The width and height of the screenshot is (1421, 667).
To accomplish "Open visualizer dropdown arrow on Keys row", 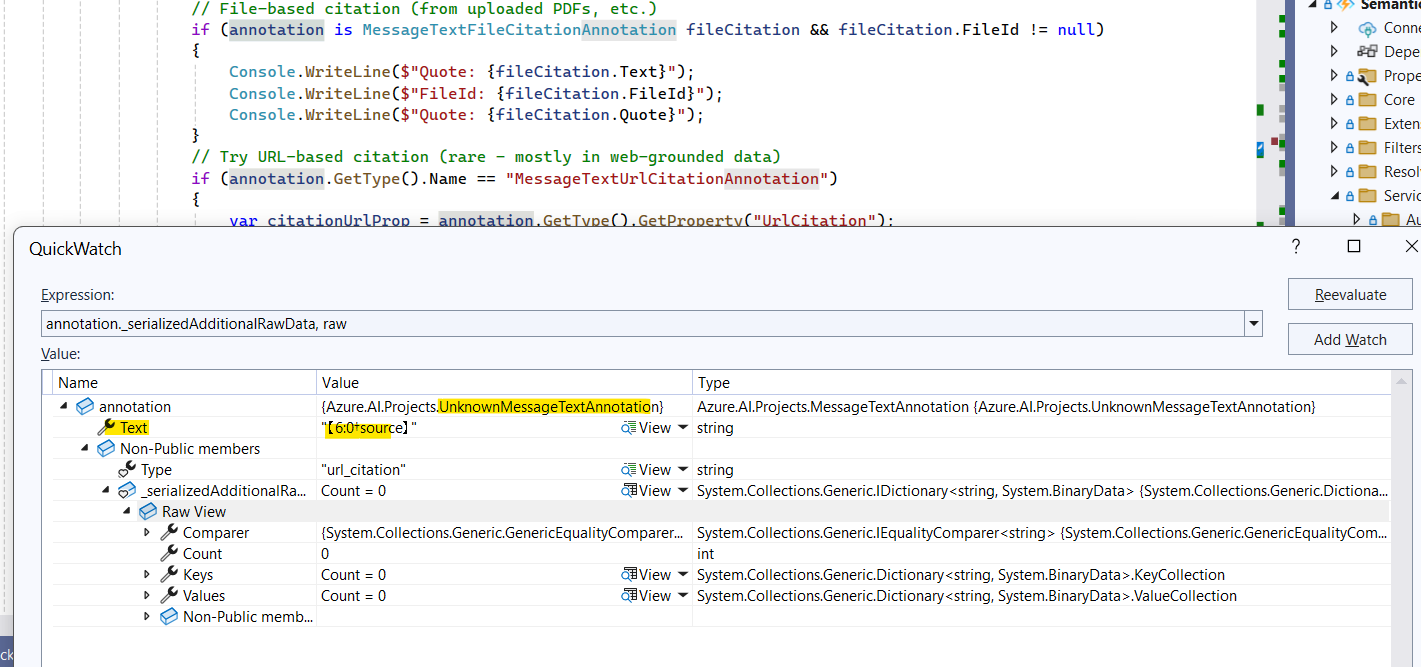I will tap(683, 574).
